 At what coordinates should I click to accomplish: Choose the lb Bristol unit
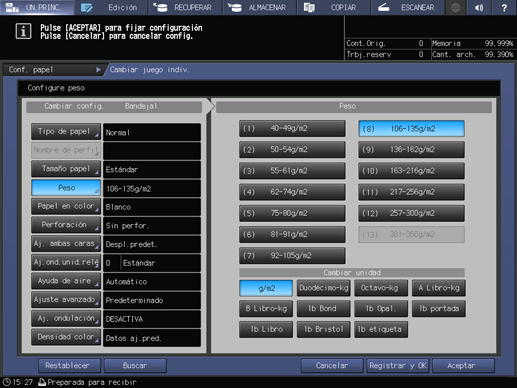324,329
